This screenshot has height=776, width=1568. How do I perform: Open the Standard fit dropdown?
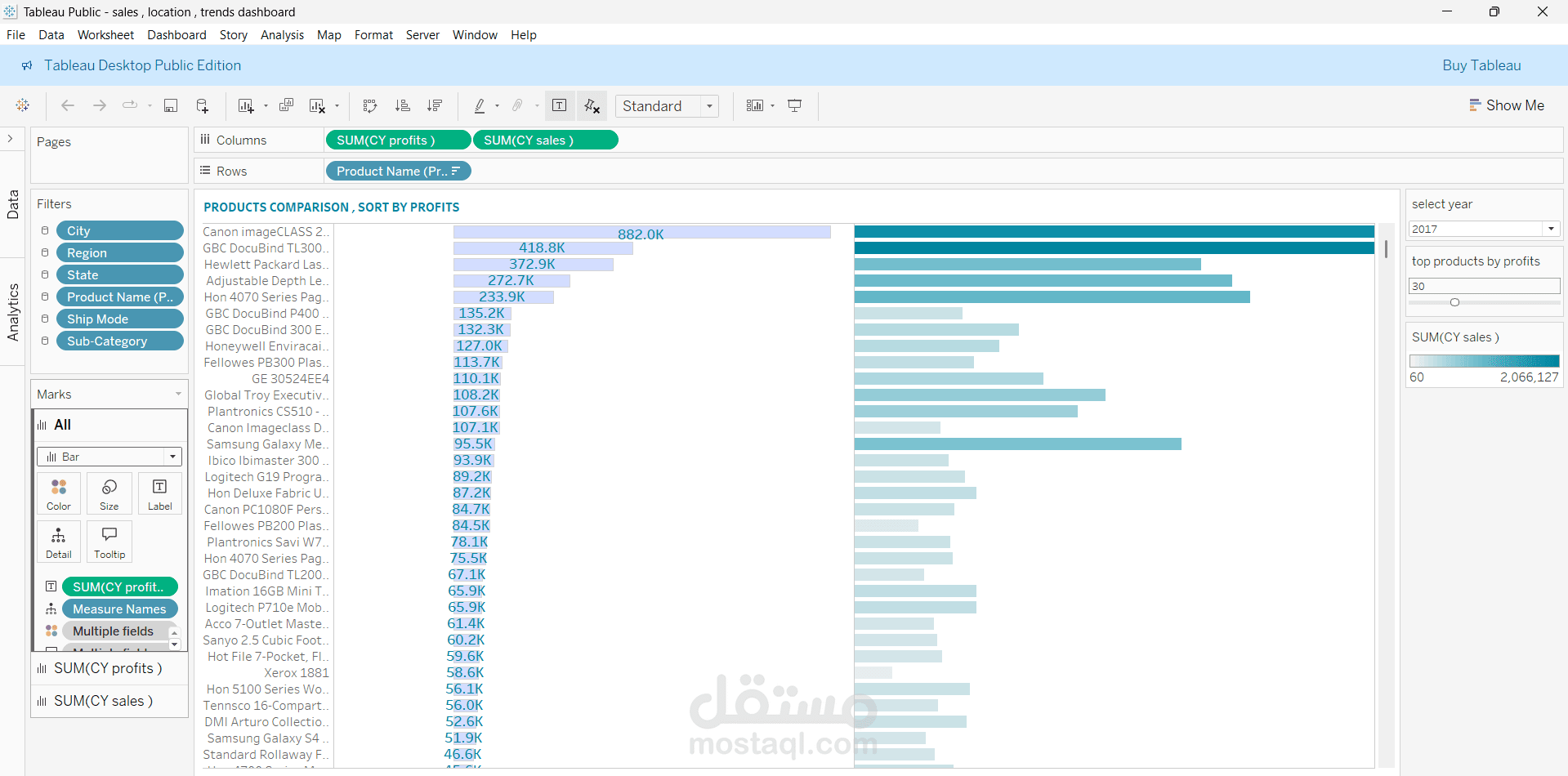point(667,106)
